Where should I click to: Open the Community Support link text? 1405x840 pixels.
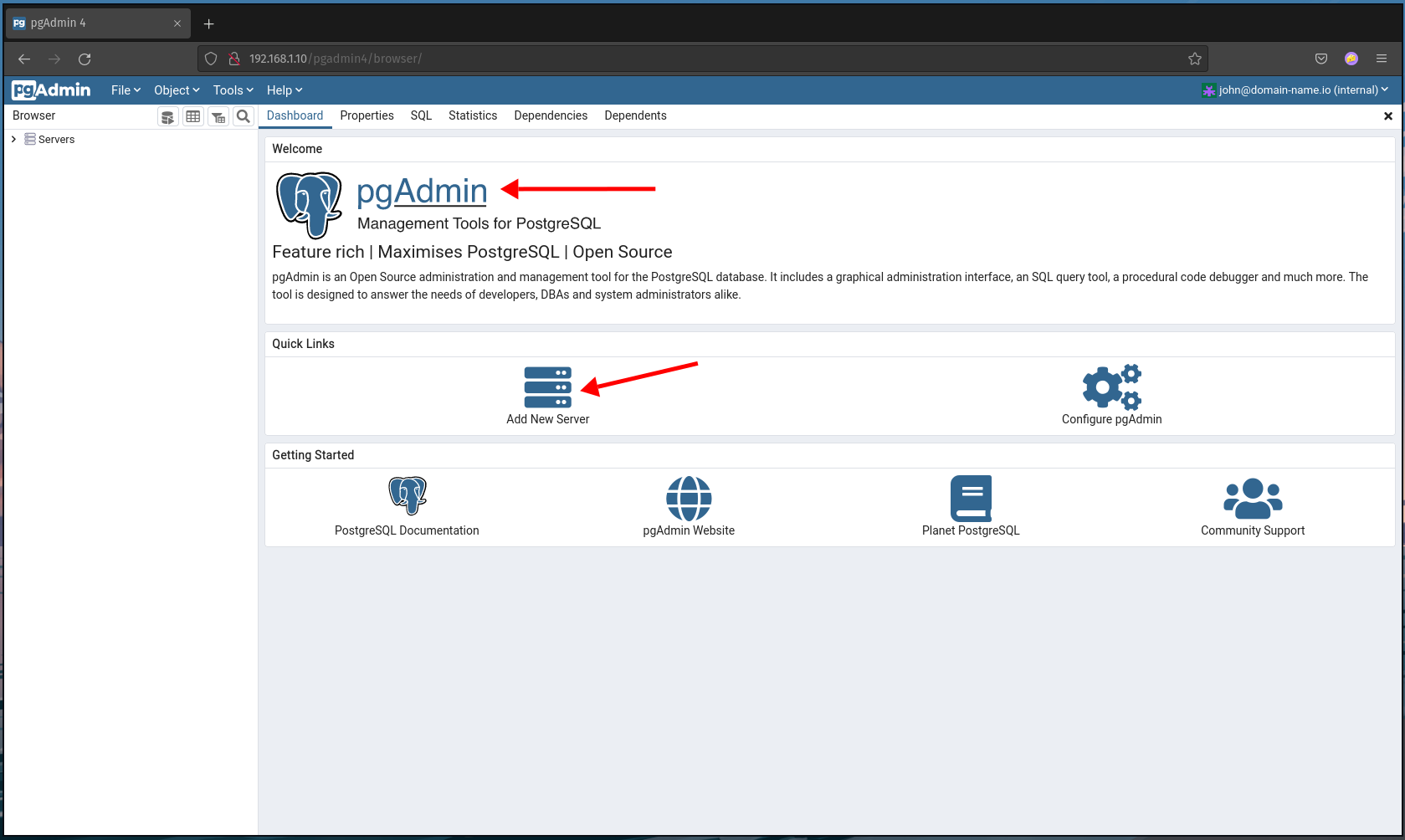[x=1253, y=530]
